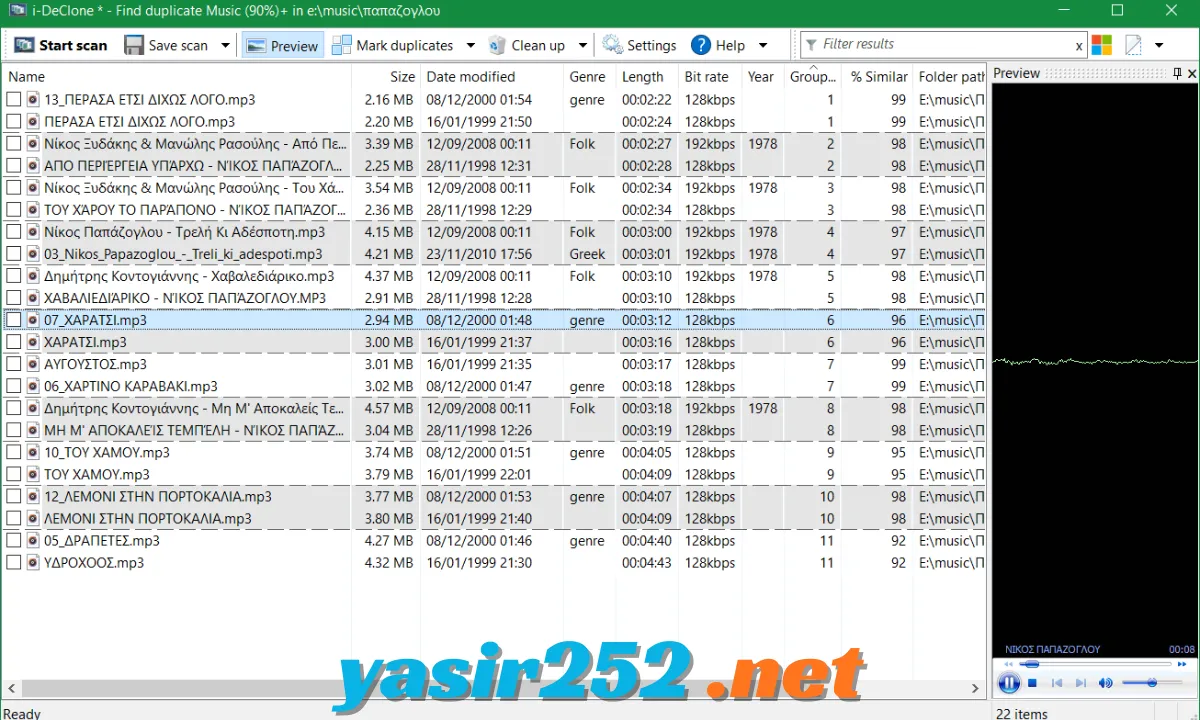The image size is (1200, 720).
Task: Skip to previous track in the player
Action: (x=1057, y=683)
